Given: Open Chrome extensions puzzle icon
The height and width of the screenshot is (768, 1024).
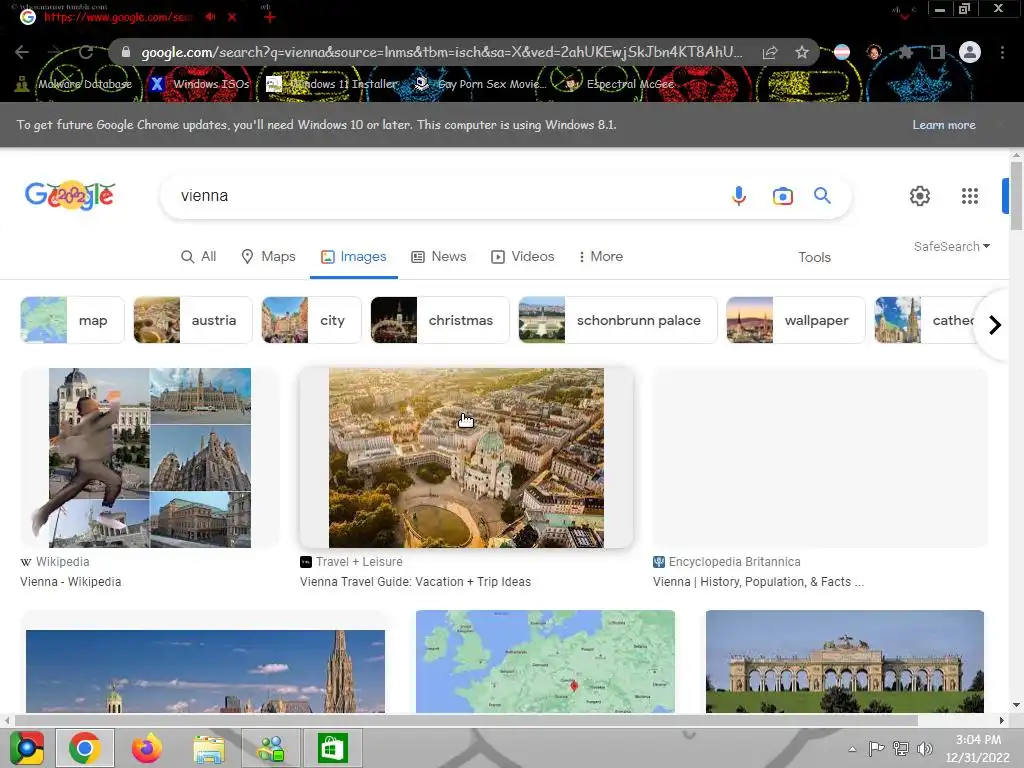Looking at the screenshot, I should tap(905, 52).
